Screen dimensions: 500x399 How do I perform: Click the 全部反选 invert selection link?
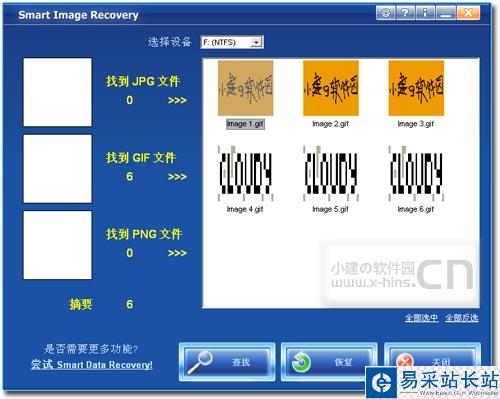(462, 318)
